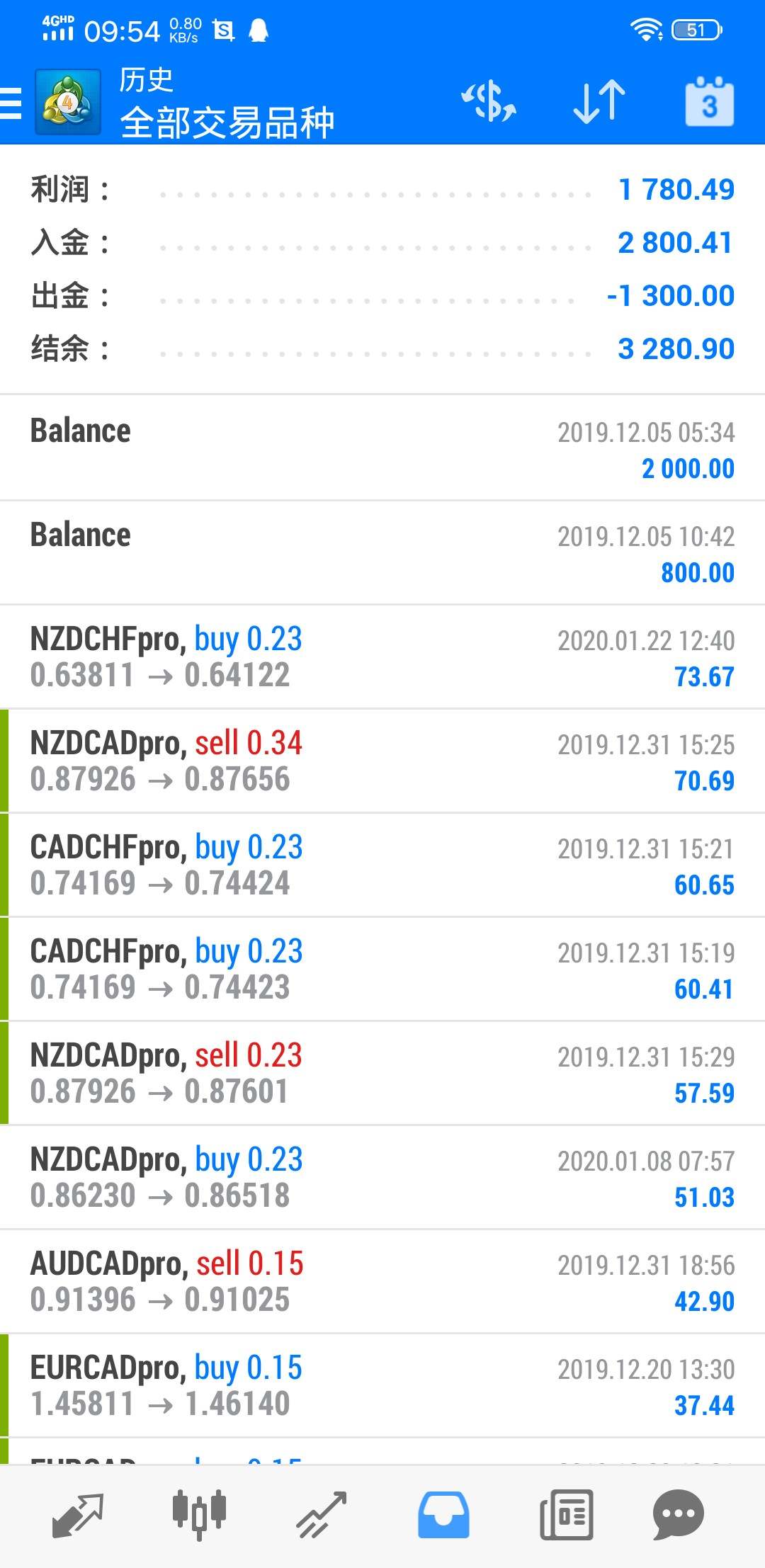Go to the Quotes tab
The image size is (765, 1568).
pos(78,1515)
